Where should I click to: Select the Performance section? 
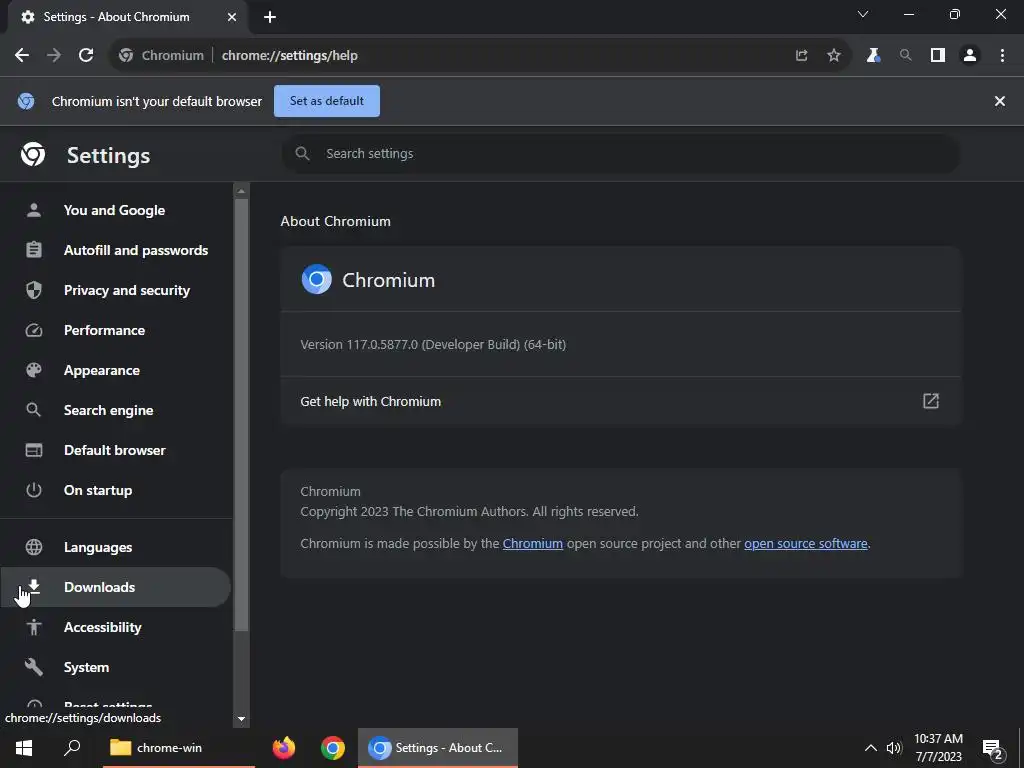click(104, 330)
